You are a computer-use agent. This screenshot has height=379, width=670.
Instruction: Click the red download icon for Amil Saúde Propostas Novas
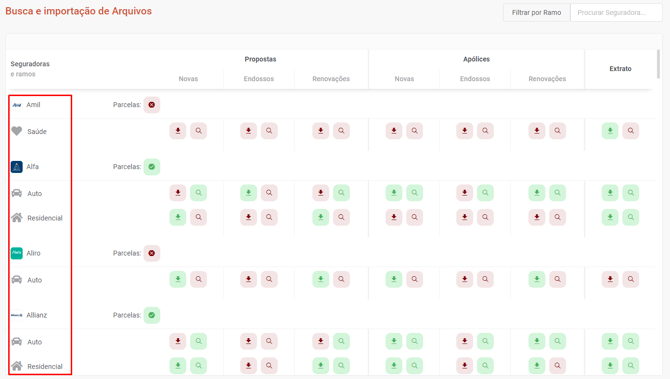coord(178,131)
